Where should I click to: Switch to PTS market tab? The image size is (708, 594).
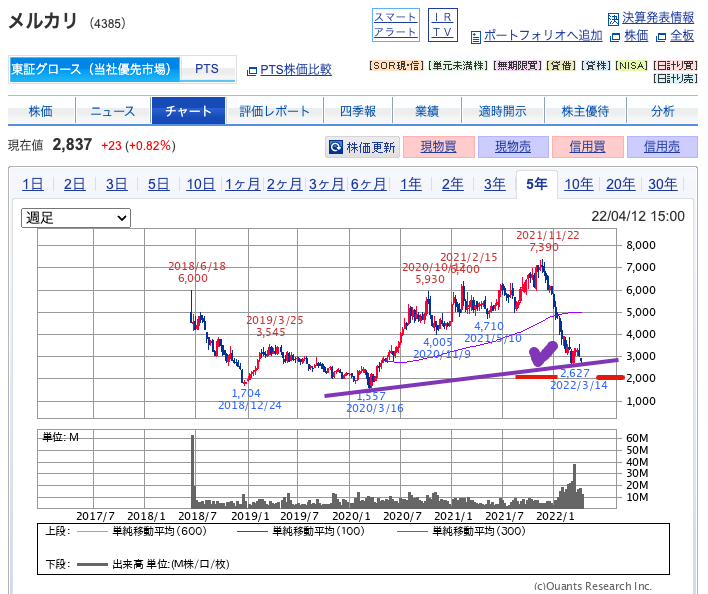(x=207, y=69)
